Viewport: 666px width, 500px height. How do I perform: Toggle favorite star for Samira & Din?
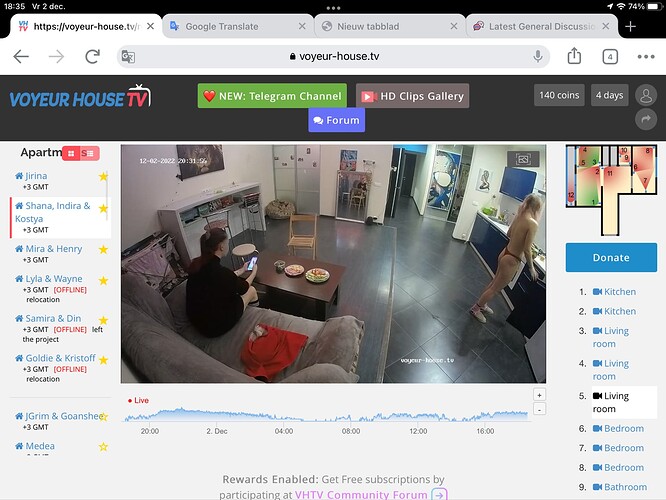tap(103, 320)
